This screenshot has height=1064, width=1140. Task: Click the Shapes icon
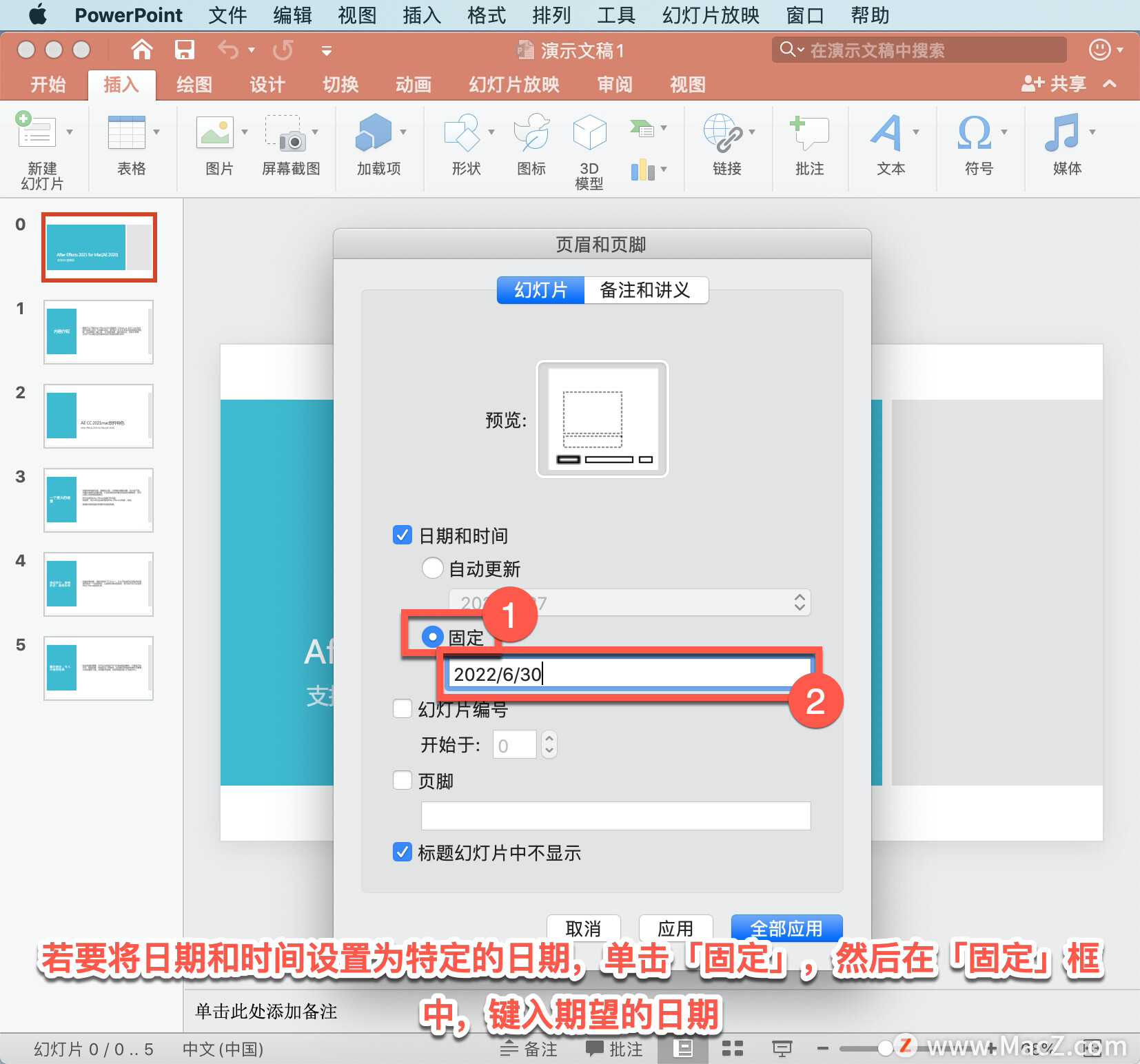click(462, 132)
